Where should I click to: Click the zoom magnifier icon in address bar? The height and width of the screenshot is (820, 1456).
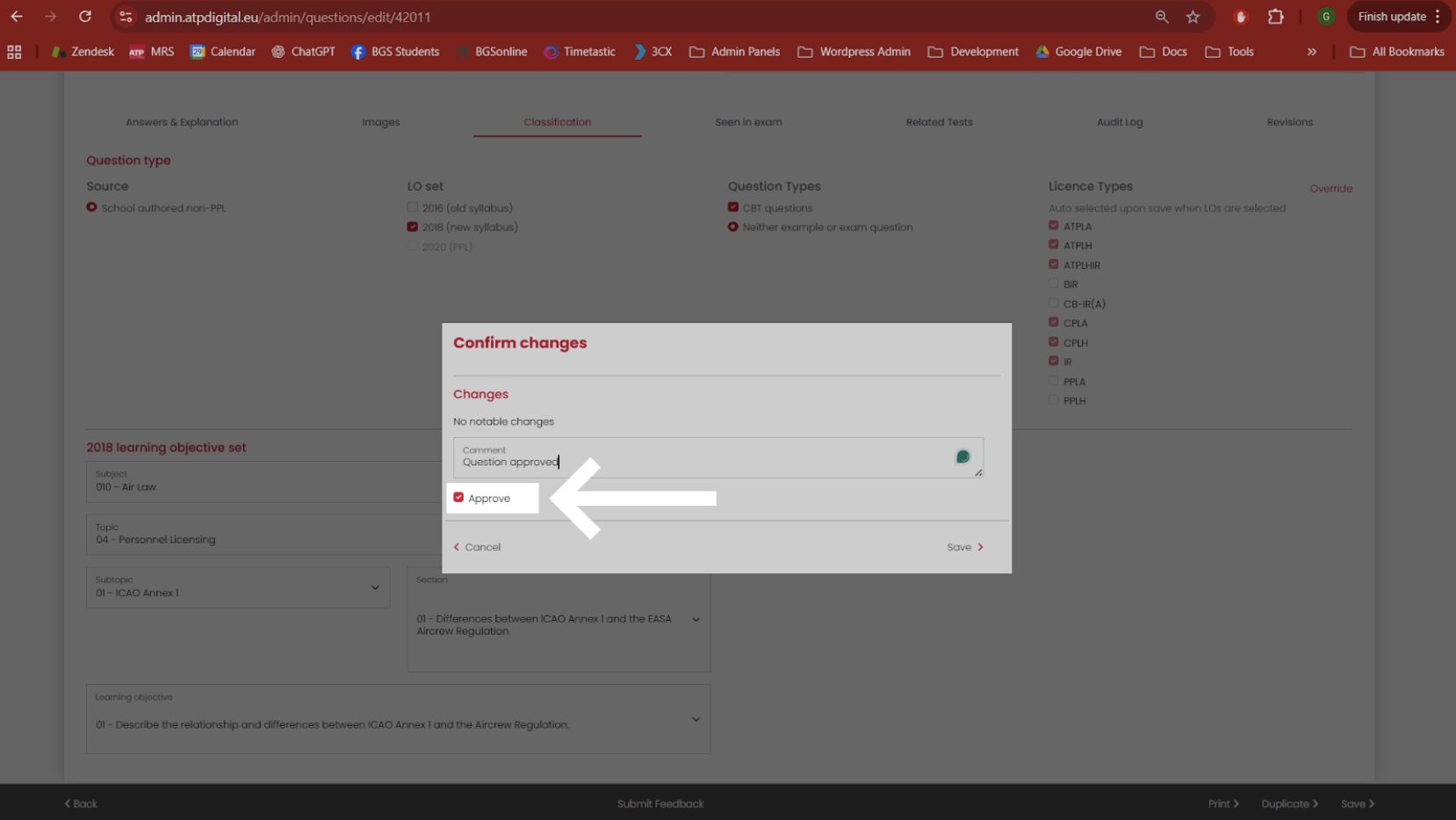[1162, 17]
